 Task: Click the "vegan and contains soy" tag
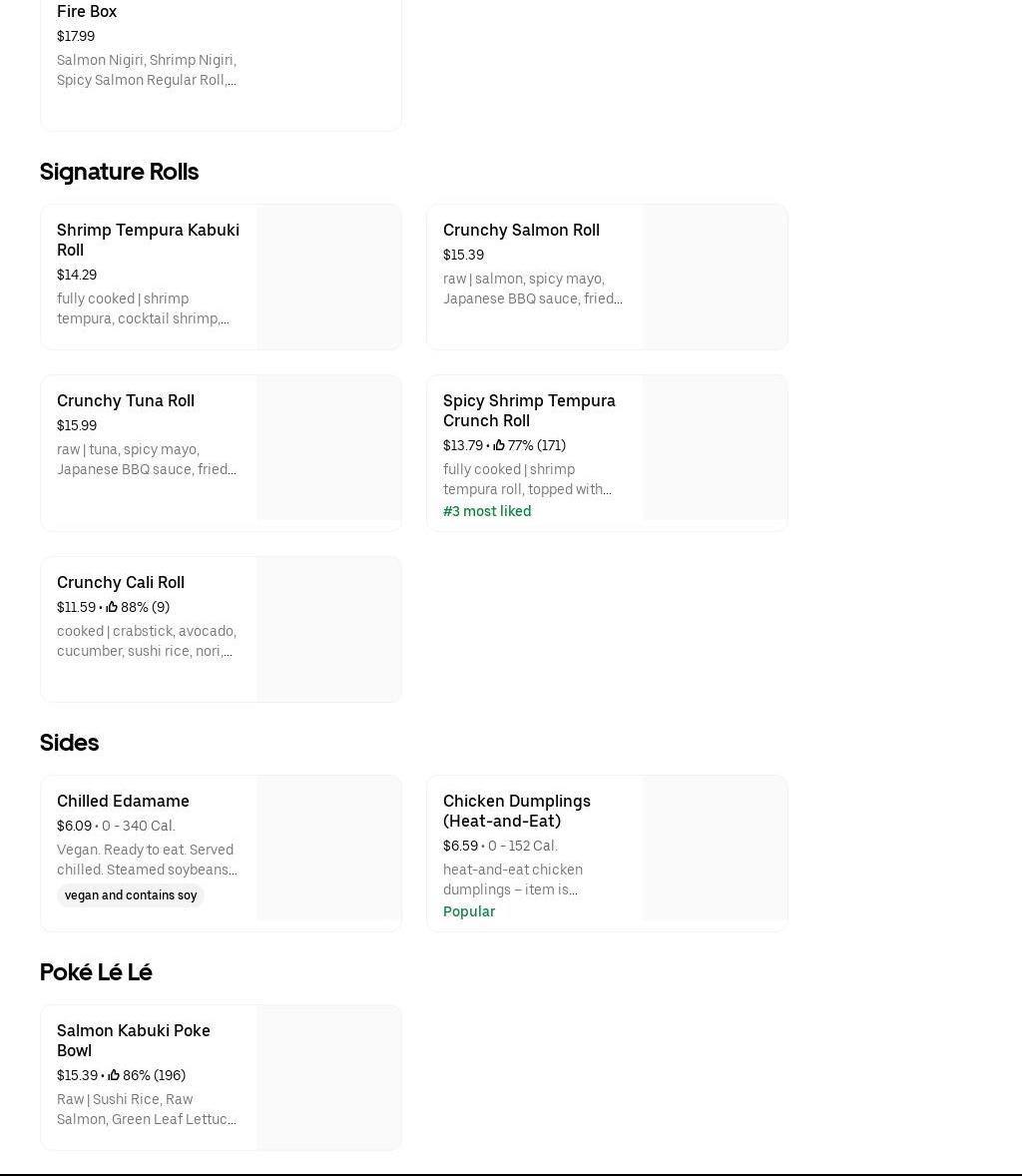tap(131, 895)
